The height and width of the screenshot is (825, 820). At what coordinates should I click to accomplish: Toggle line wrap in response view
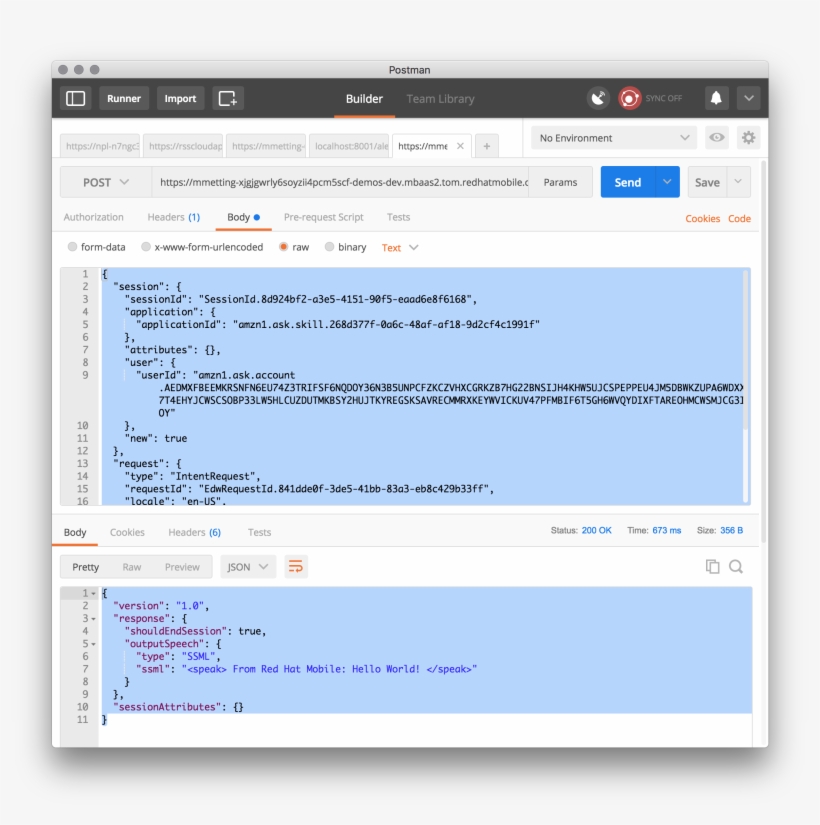pos(296,567)
